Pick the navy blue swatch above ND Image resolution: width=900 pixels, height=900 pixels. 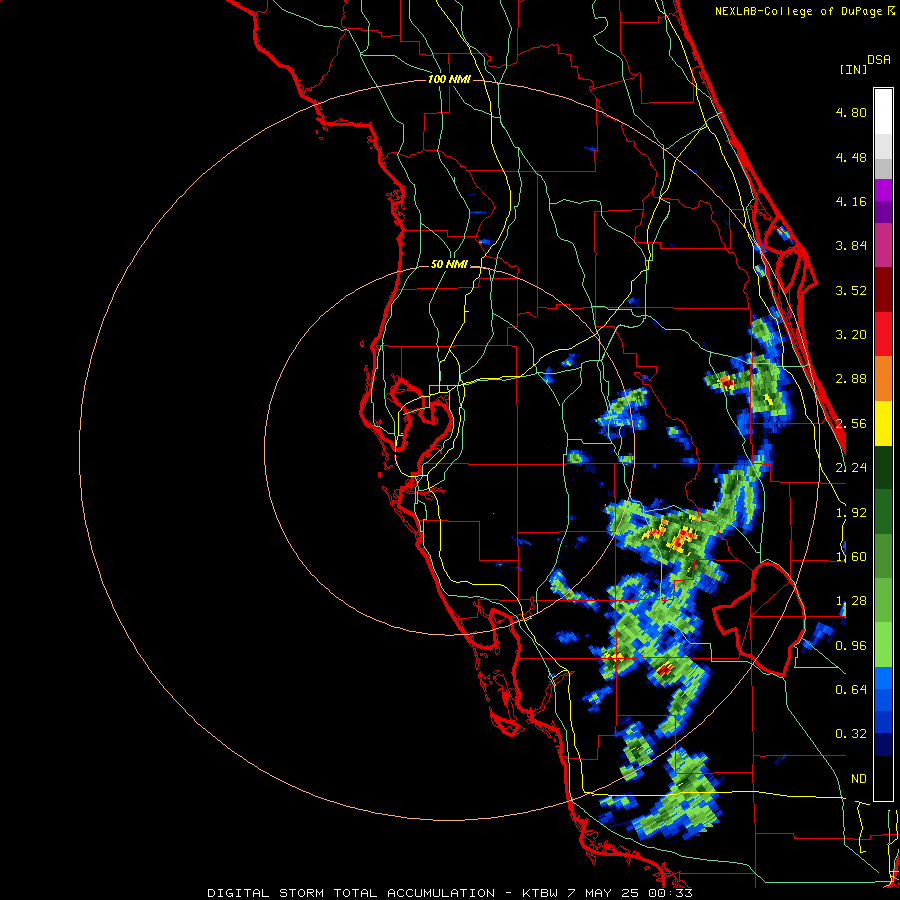tap(883, 745)
